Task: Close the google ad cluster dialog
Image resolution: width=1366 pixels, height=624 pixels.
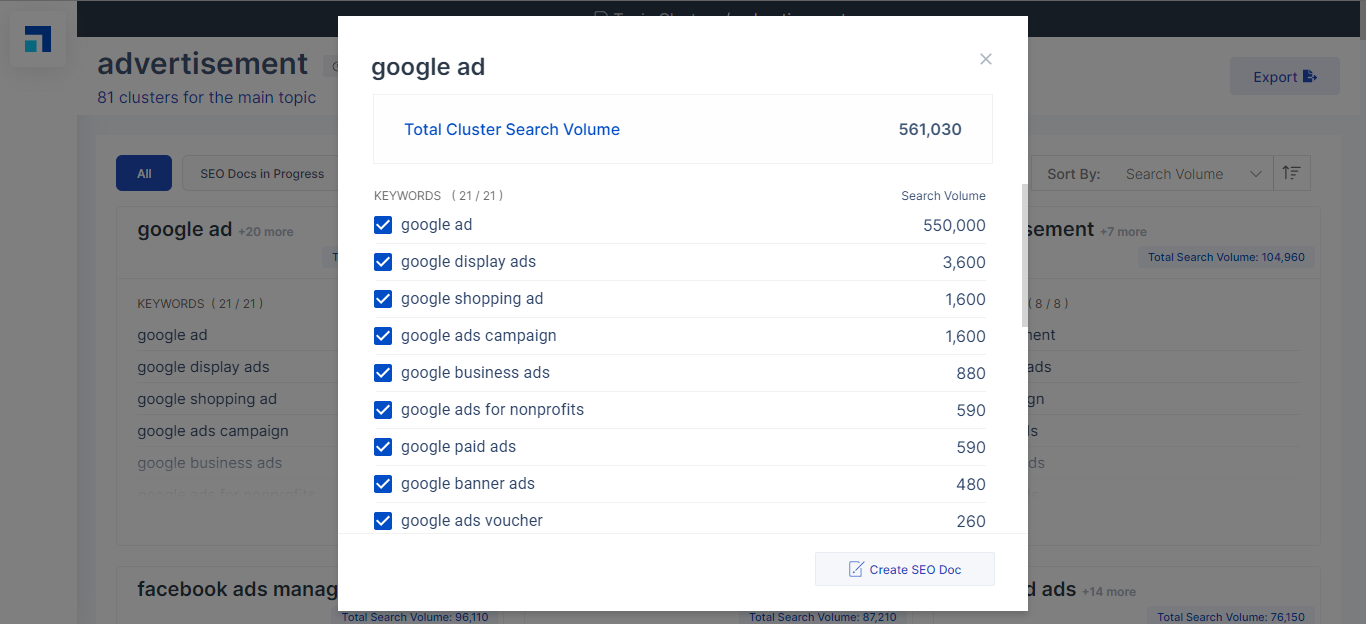Action: [x=986, y=59]
